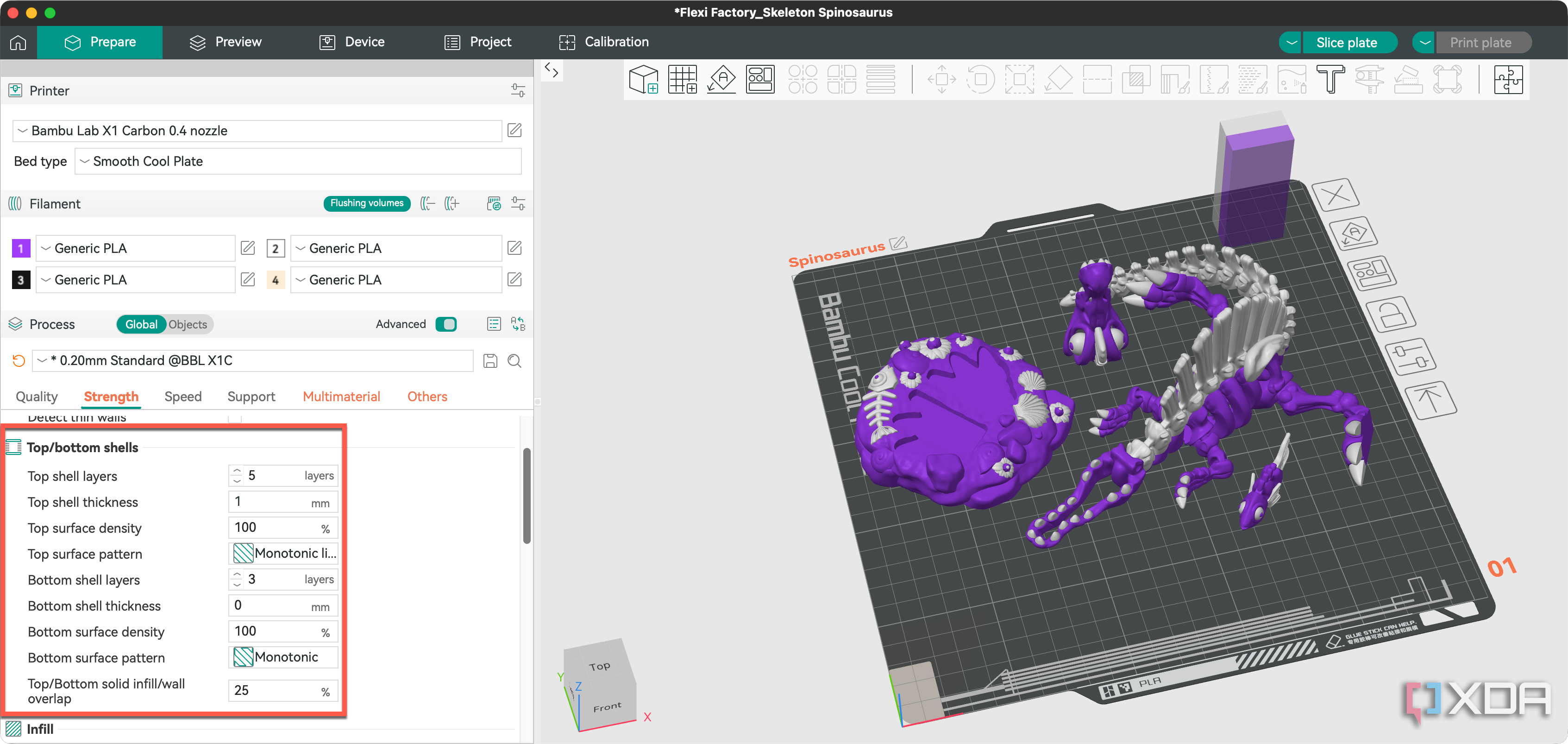Save the process preset disk icon
Screen dimensions: 1568x744
tap(490, 361)
